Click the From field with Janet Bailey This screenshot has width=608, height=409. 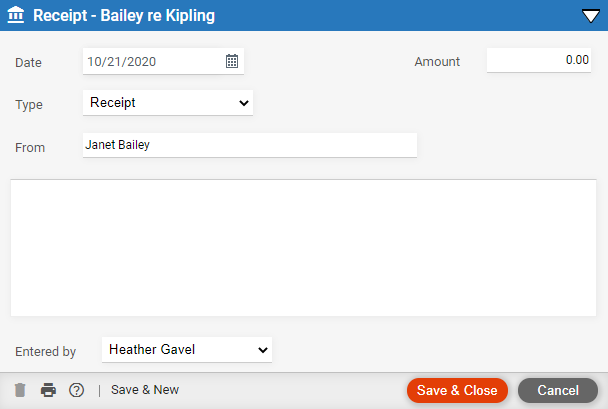[250, 145]
